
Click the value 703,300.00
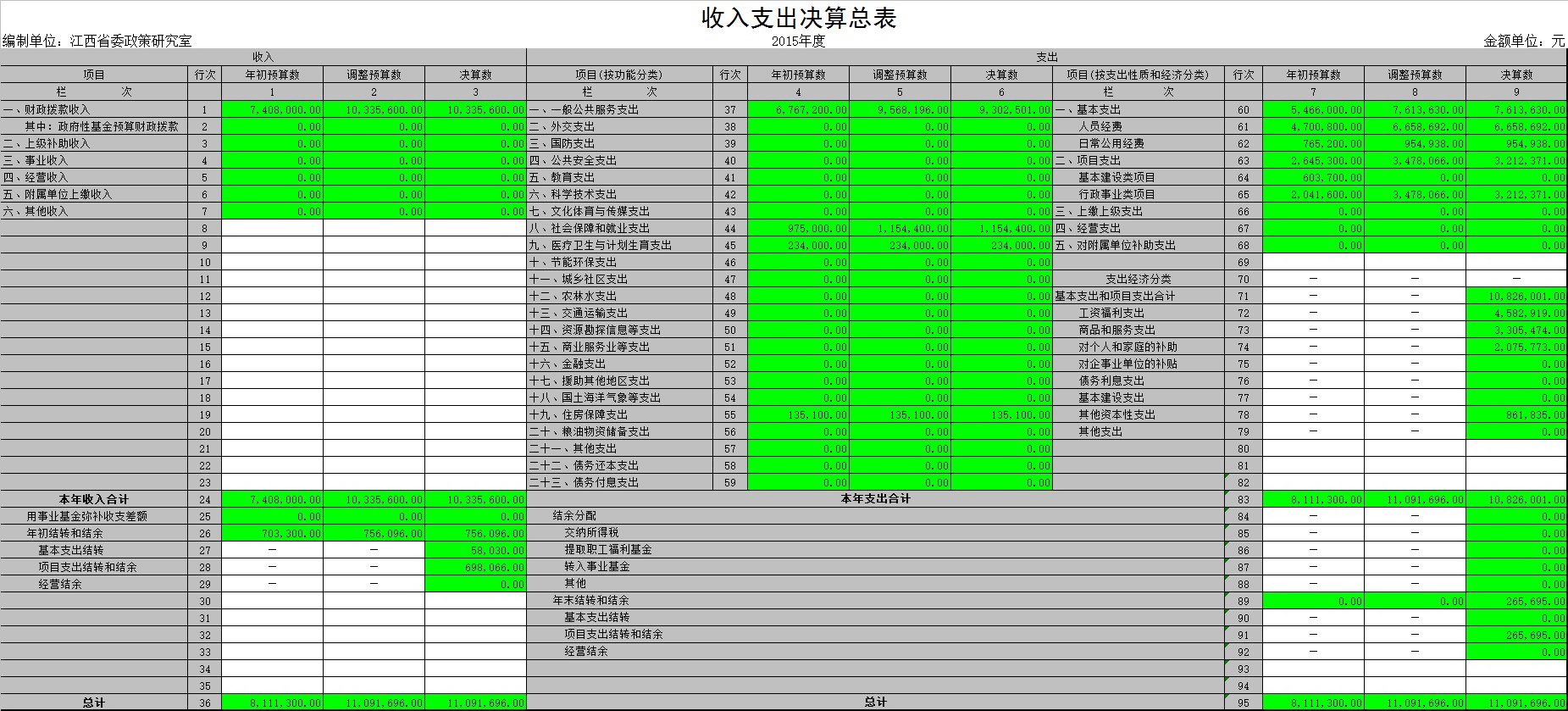point(272,533)
